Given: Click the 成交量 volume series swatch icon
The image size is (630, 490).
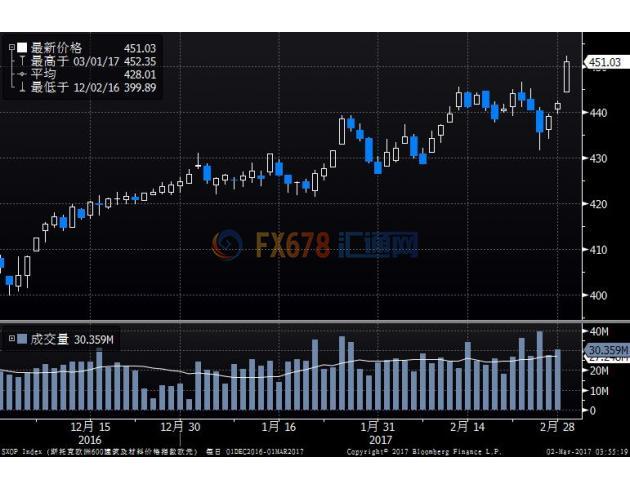Looking at the screenshot, I should [x=23, y=338].
